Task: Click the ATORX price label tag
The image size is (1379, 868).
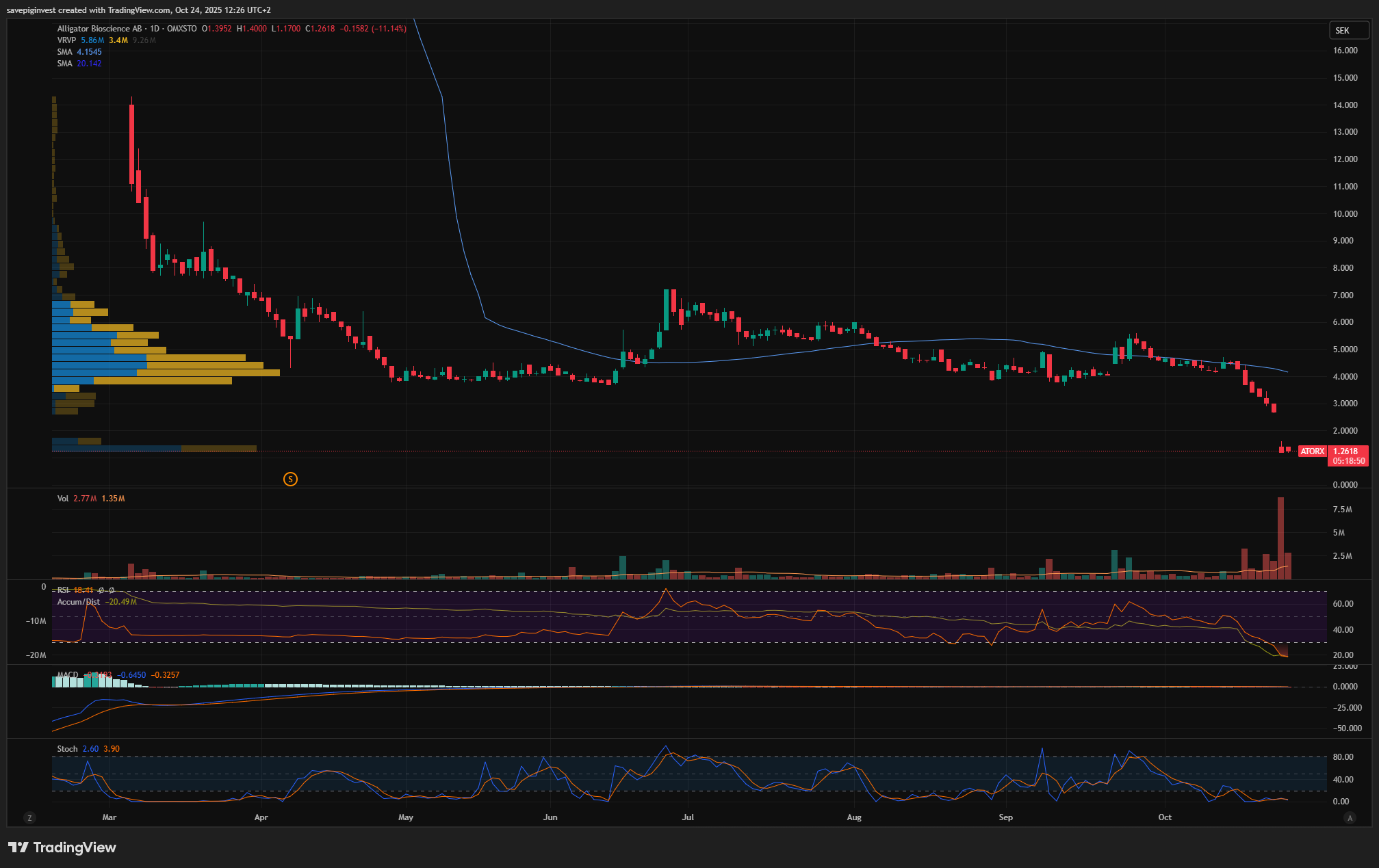Action: pyautogui.click(x=1312, y=451)
